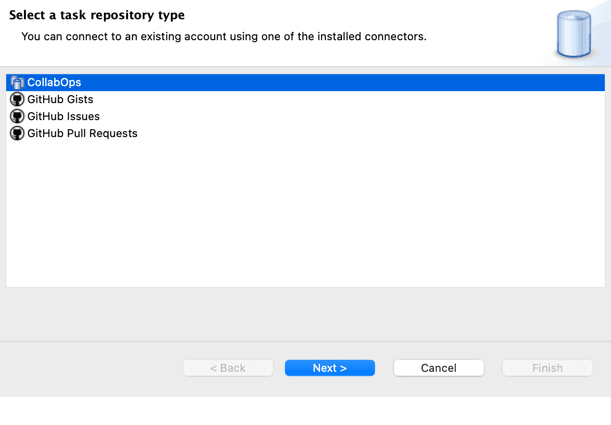Cancel the repository wizard
611x425 pixels.
click(x=439, y=368)
